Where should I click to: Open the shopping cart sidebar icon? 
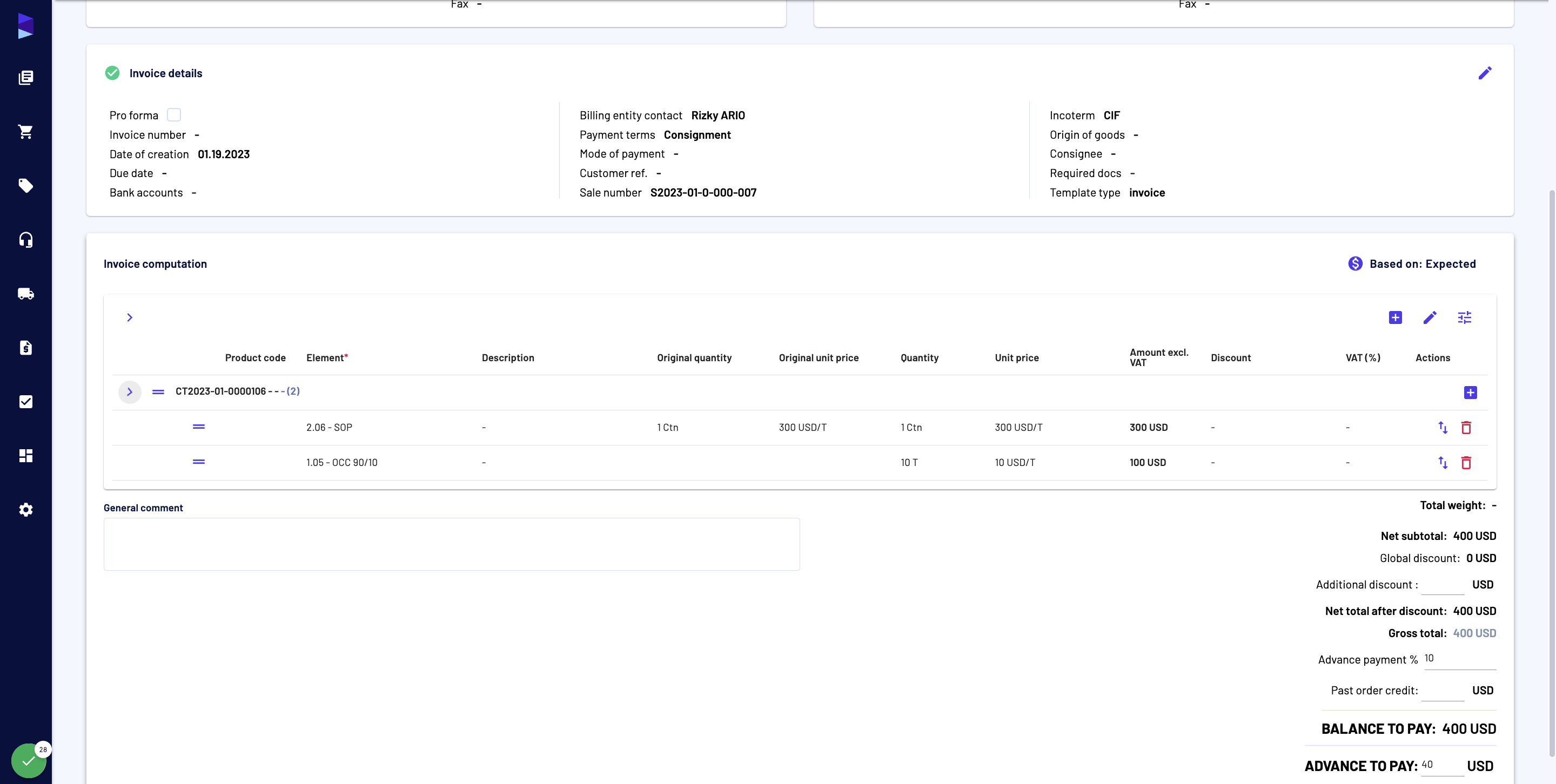click(x=25, y=132)
